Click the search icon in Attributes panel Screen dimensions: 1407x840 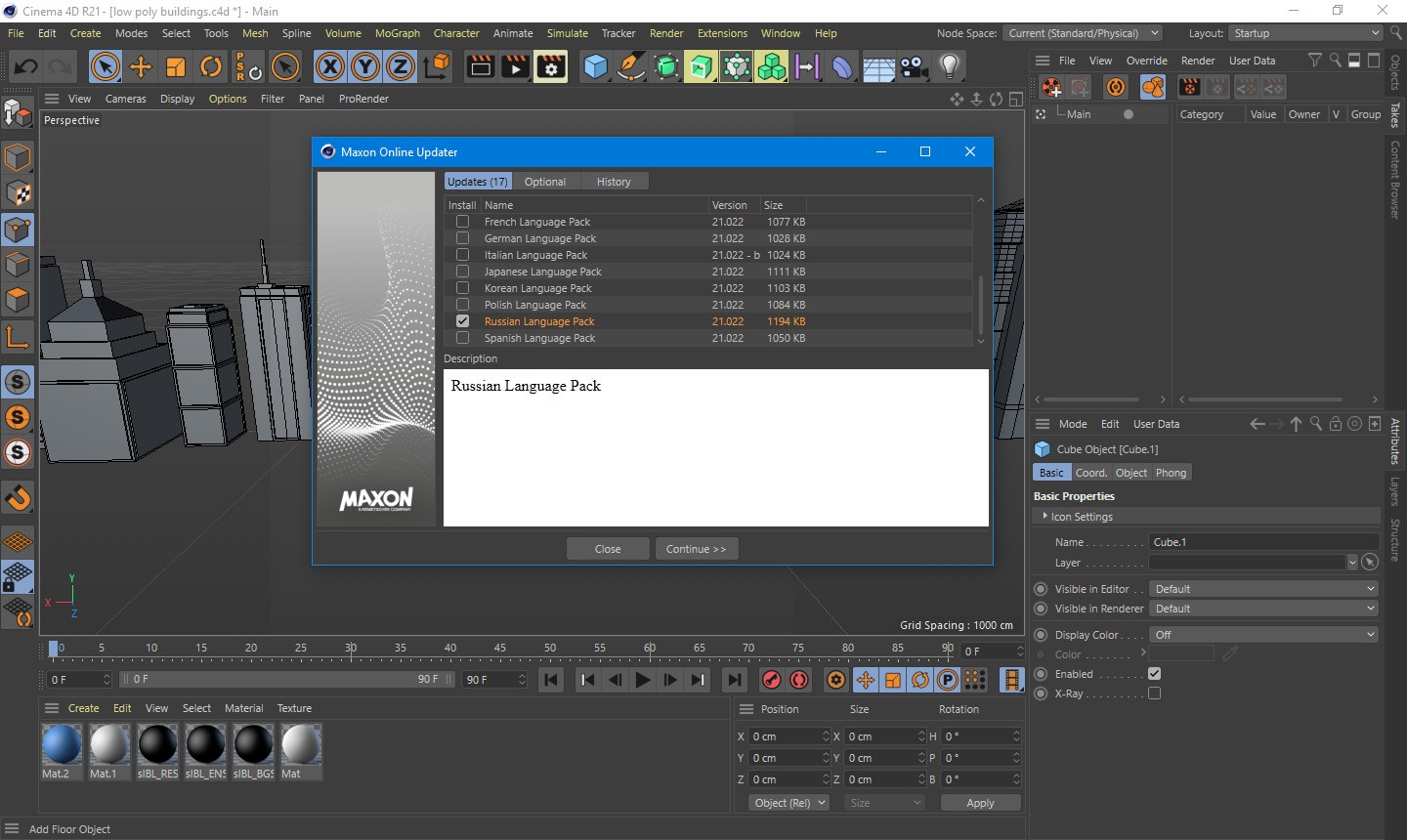point(1316,424)
